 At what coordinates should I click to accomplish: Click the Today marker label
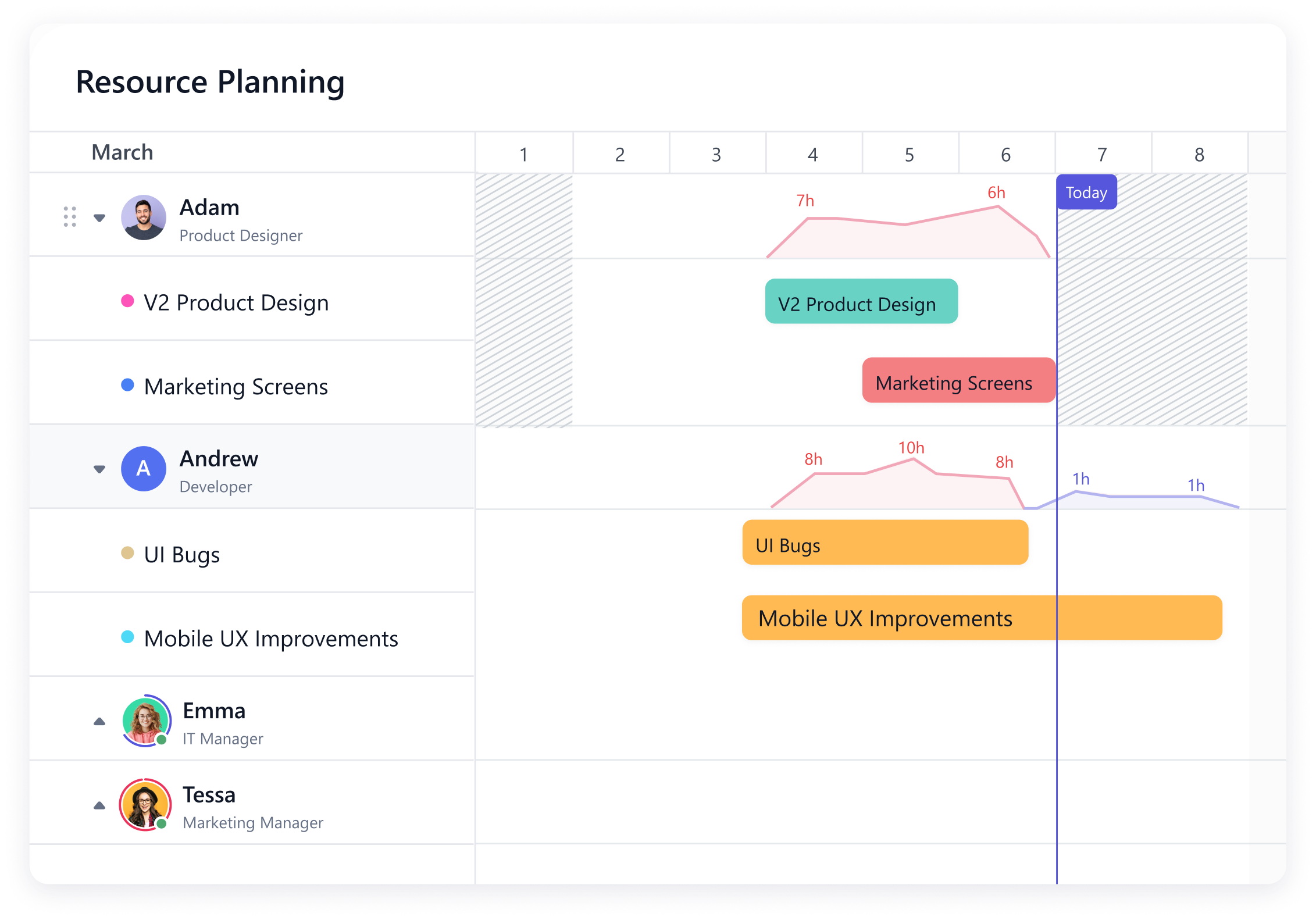pyautogui.click(x=1086, y=192)
